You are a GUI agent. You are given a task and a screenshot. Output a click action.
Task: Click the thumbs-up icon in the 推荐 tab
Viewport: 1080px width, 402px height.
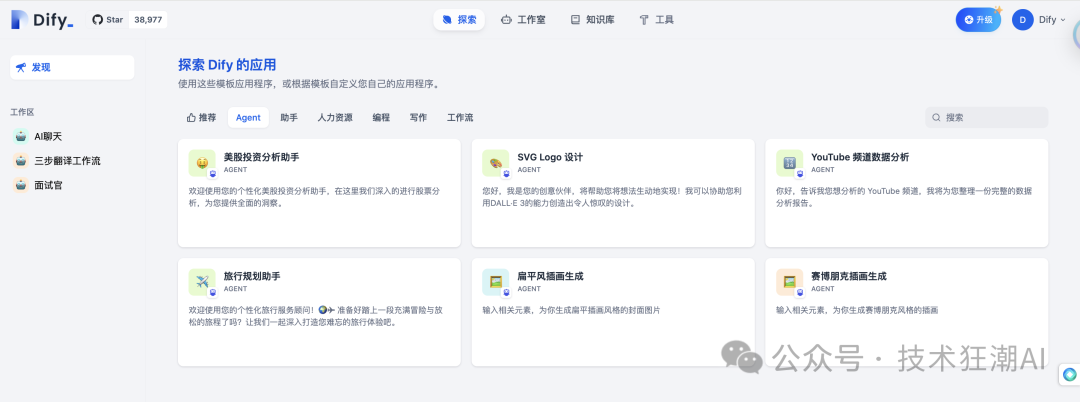[x=191, y=118]
